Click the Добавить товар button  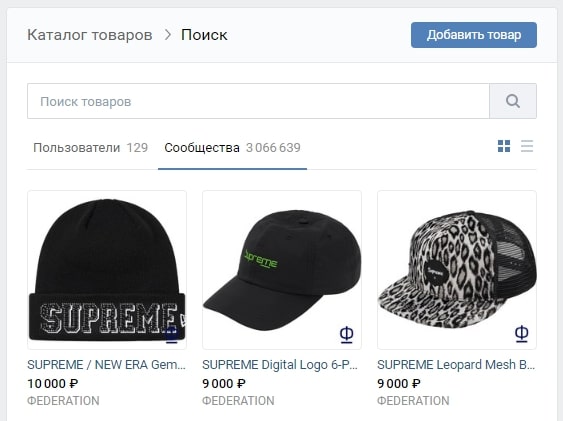pyautogui.click(x=474, y=35)
